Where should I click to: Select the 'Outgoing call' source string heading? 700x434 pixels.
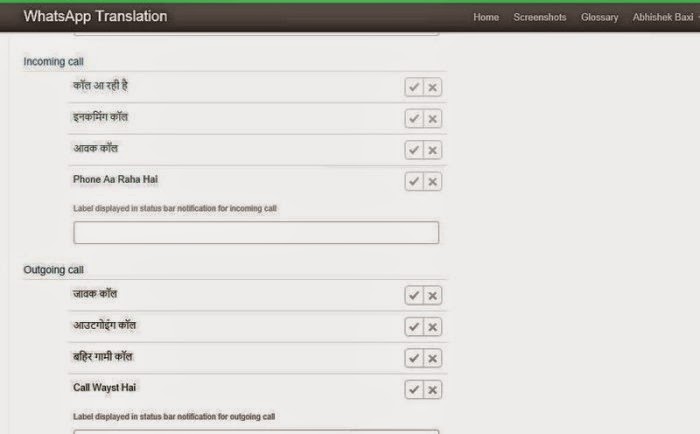[53, 270]
